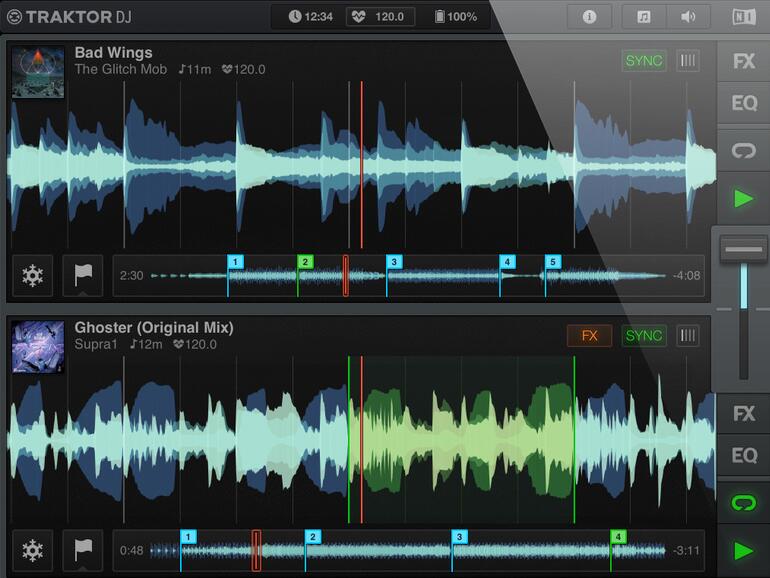This screenshot has width=770, height=578.
Task: Click green loop region in Ghoster waveform
Action: click(462, 440)
